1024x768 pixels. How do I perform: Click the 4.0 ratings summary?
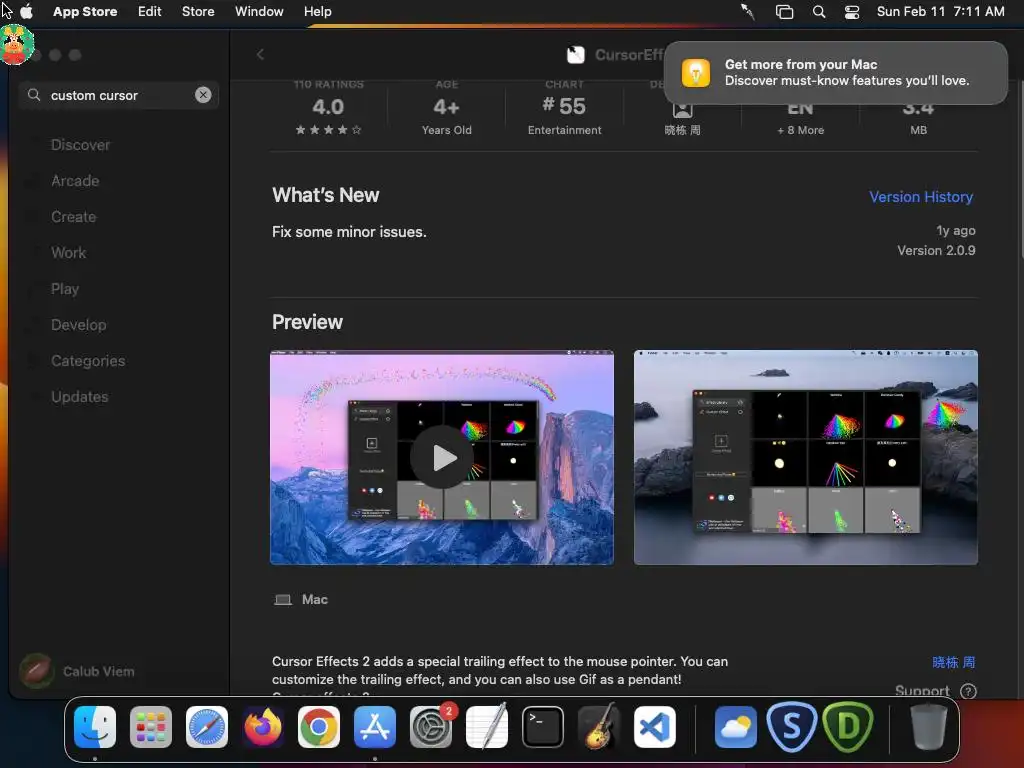[328, 109]
